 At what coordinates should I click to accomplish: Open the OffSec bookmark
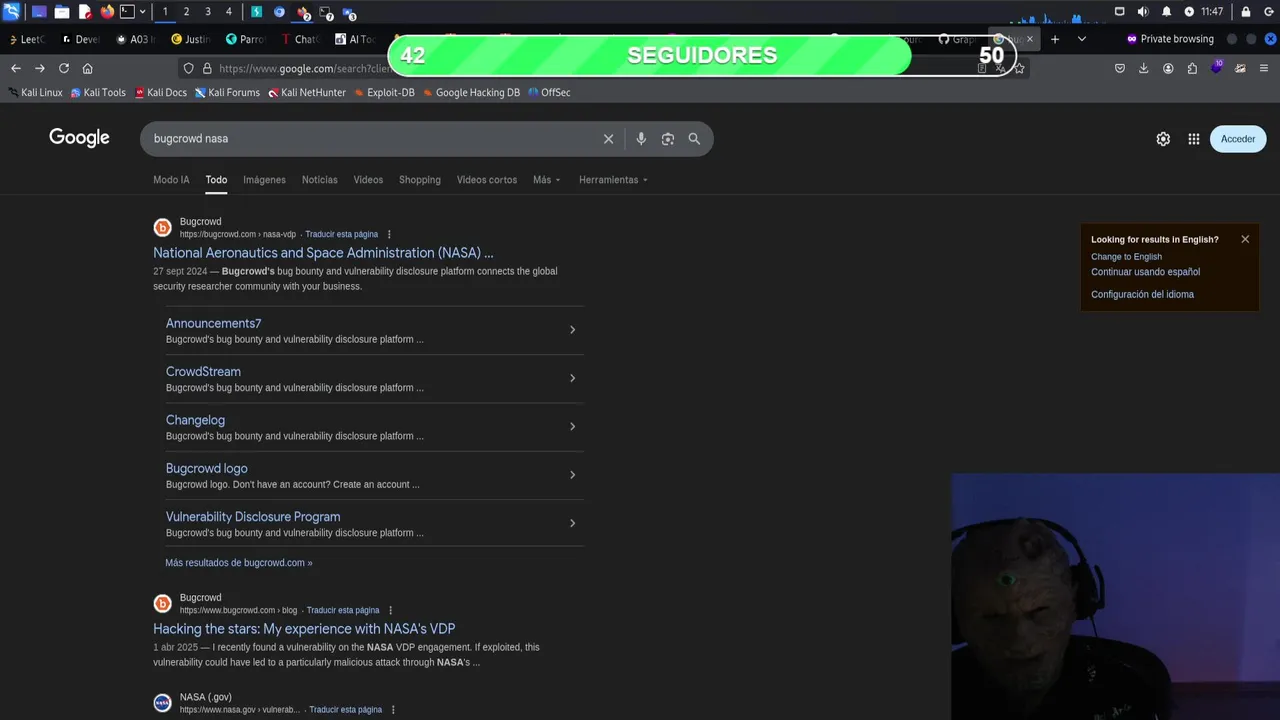tap(549, 92)
